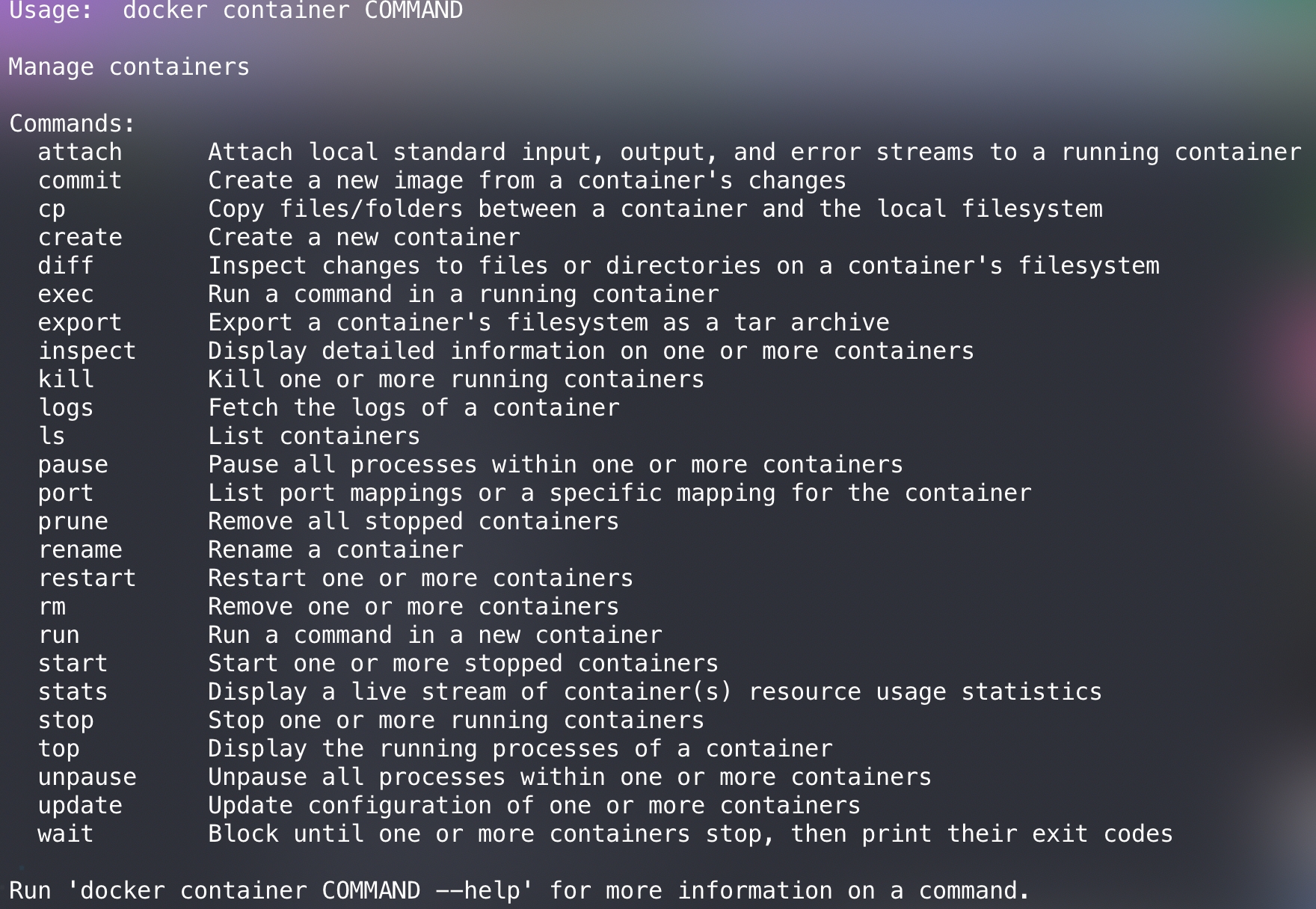Click the 'rename' command entry
1316x909 pixels.
tap(80, 550)
